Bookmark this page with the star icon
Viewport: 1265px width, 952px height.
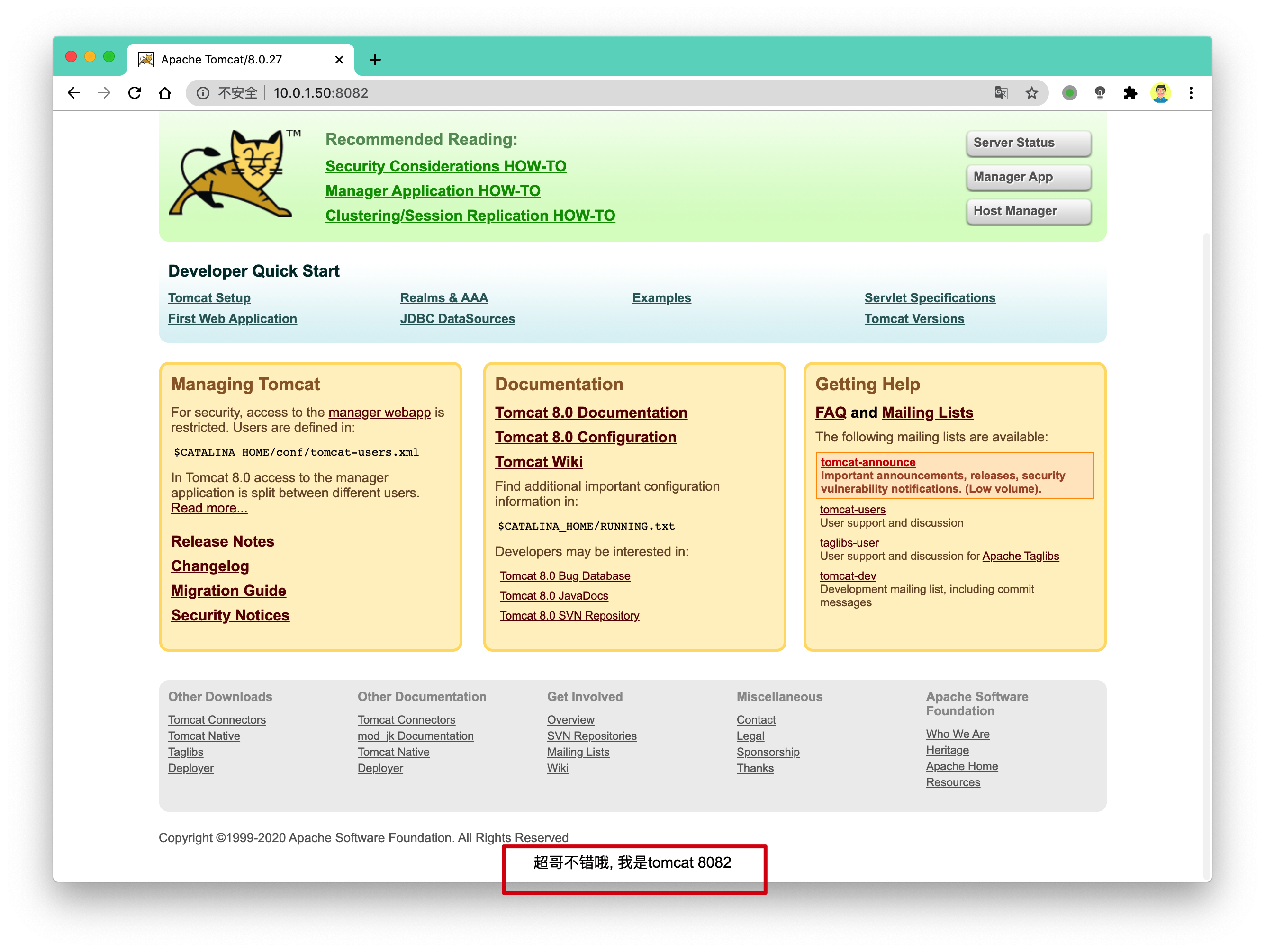[x=1032, y=93]
